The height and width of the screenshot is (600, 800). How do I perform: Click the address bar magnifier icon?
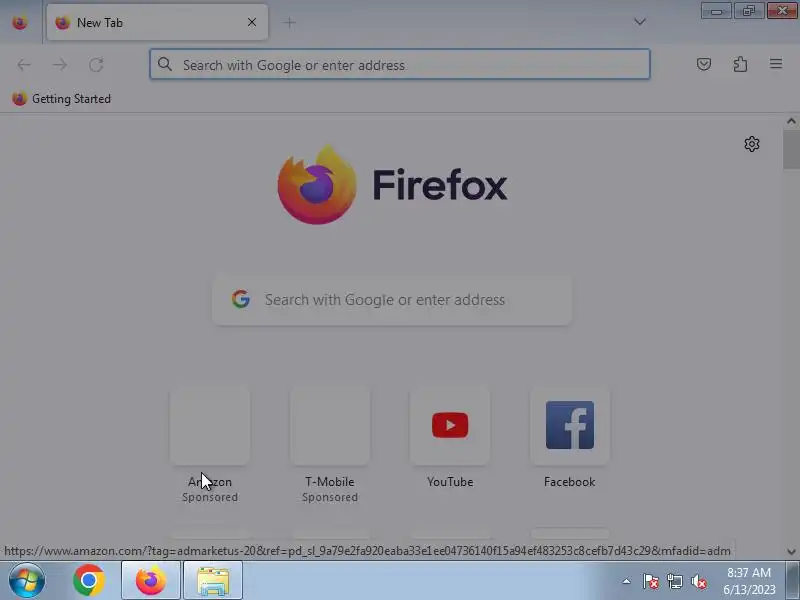(164, 64)
